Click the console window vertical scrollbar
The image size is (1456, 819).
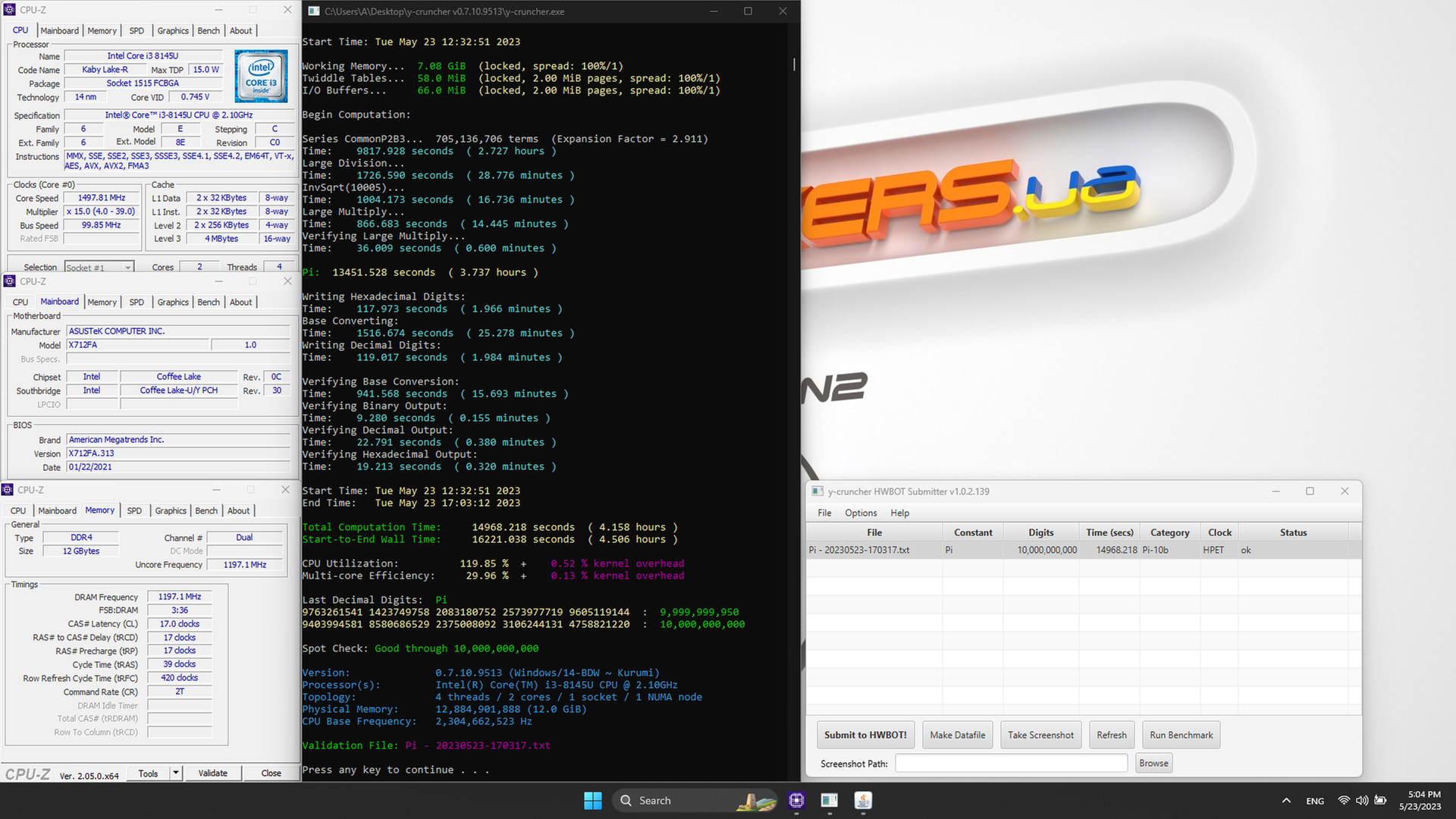(794, 64)
